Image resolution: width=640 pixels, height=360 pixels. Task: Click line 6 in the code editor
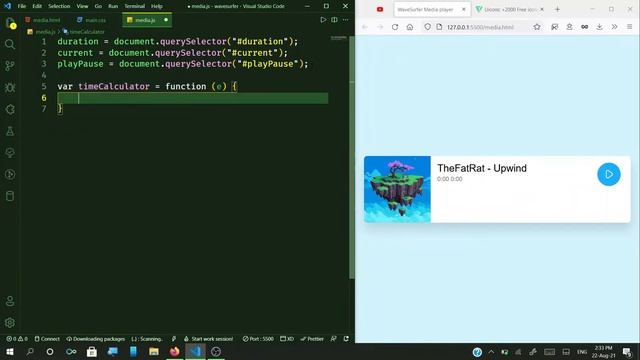tap(193, 98)
